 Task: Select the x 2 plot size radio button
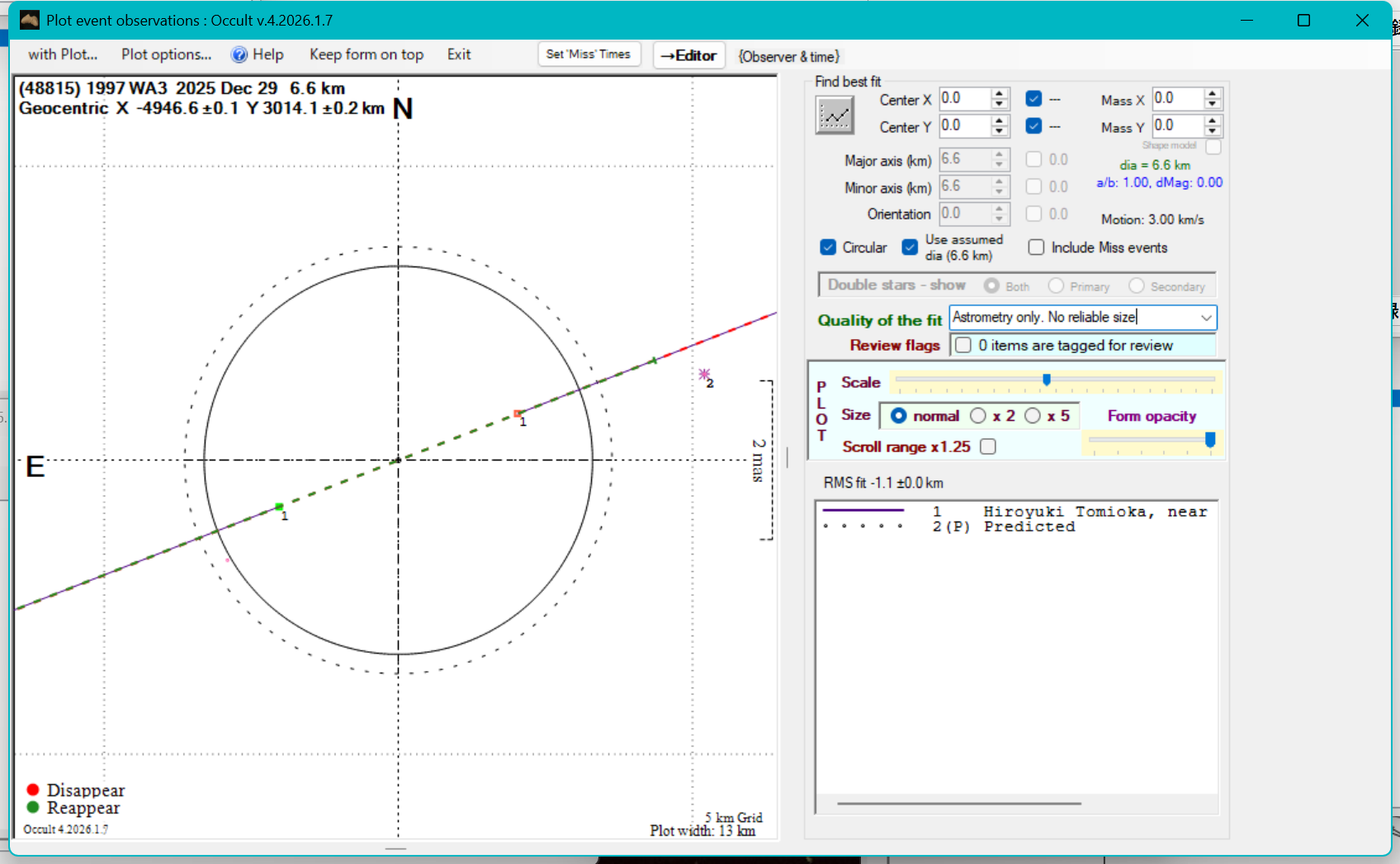978,416
